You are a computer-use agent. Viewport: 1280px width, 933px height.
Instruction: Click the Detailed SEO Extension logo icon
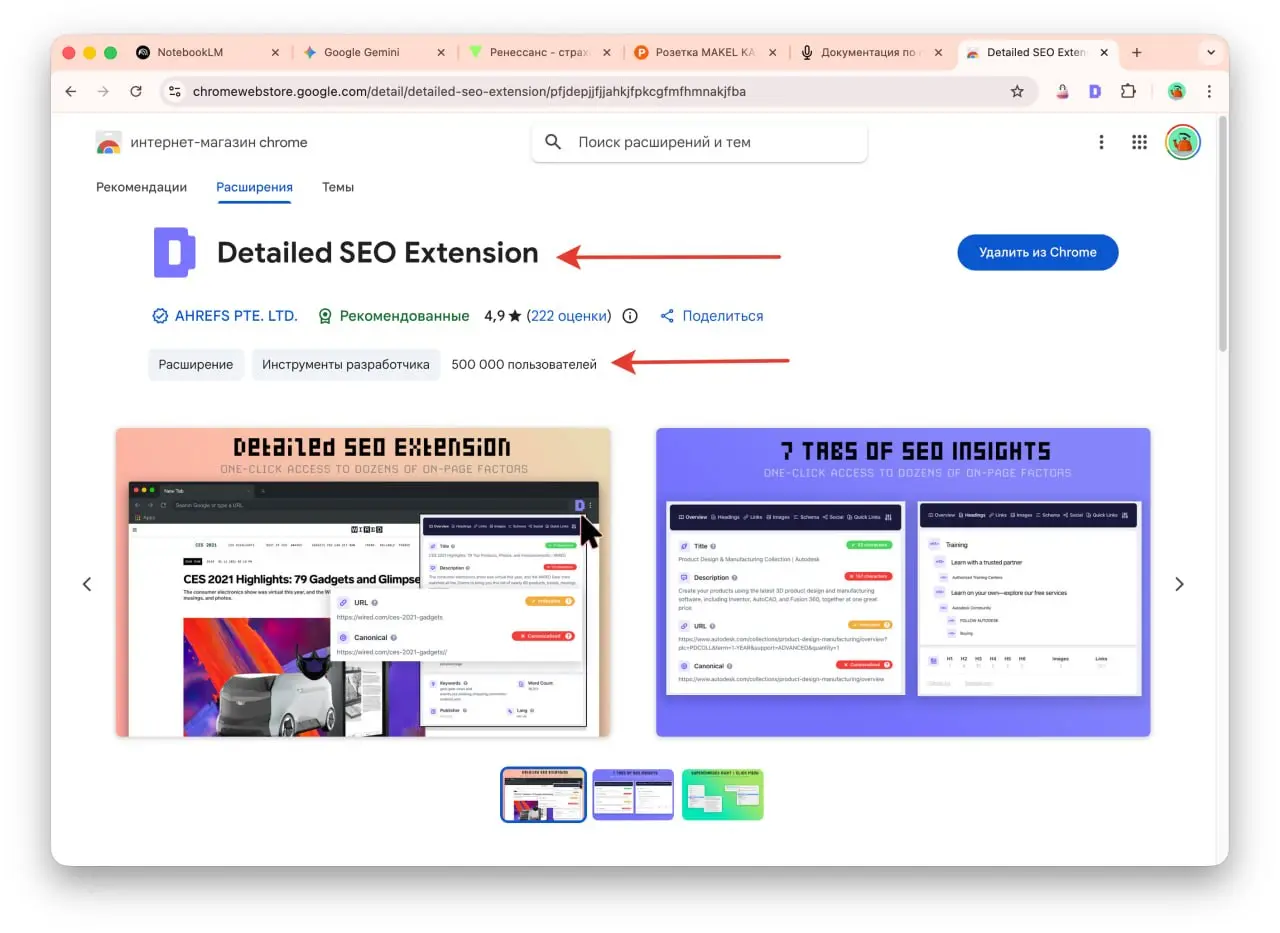point(174,253)
